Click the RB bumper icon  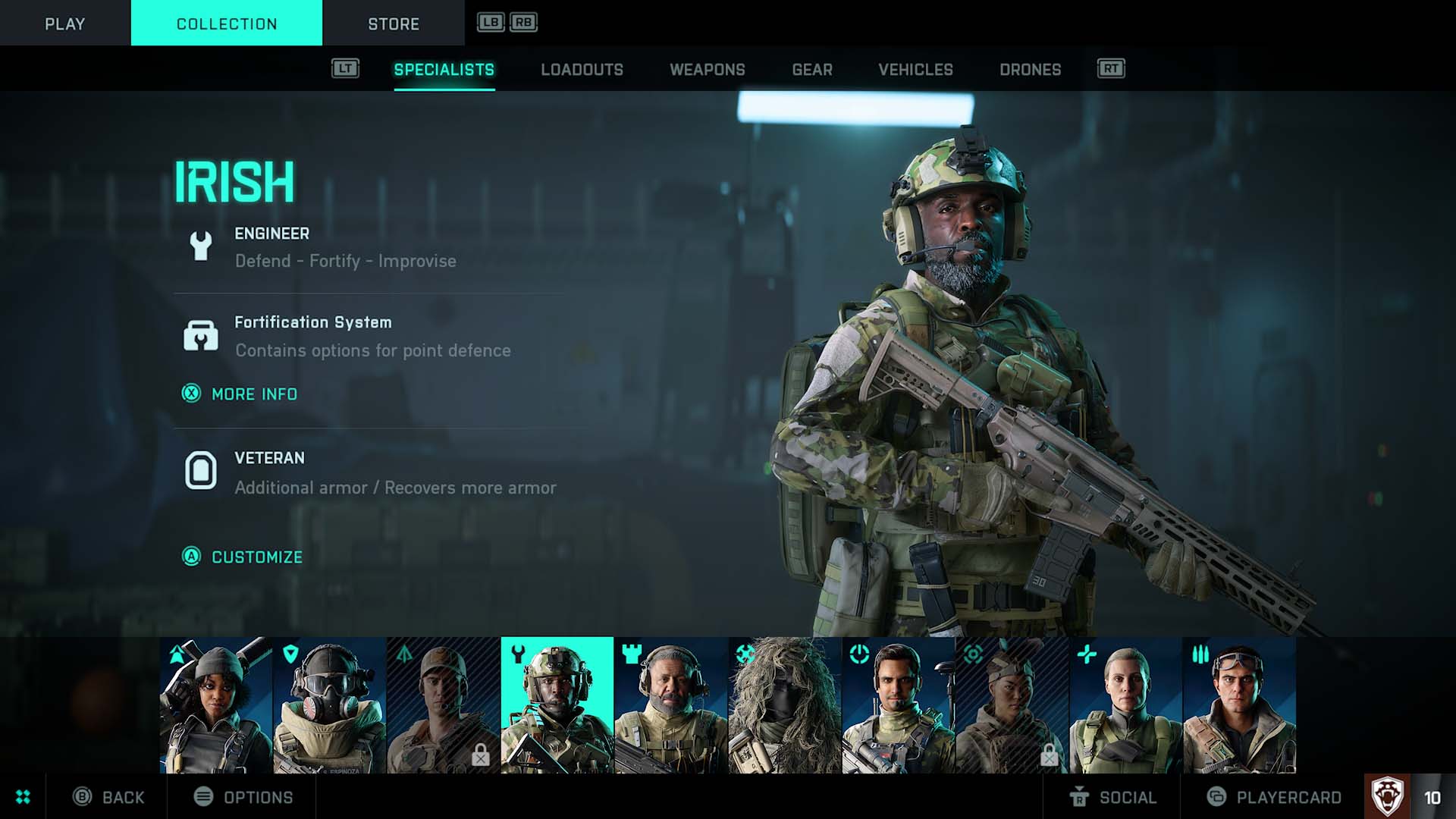[523, 22]
